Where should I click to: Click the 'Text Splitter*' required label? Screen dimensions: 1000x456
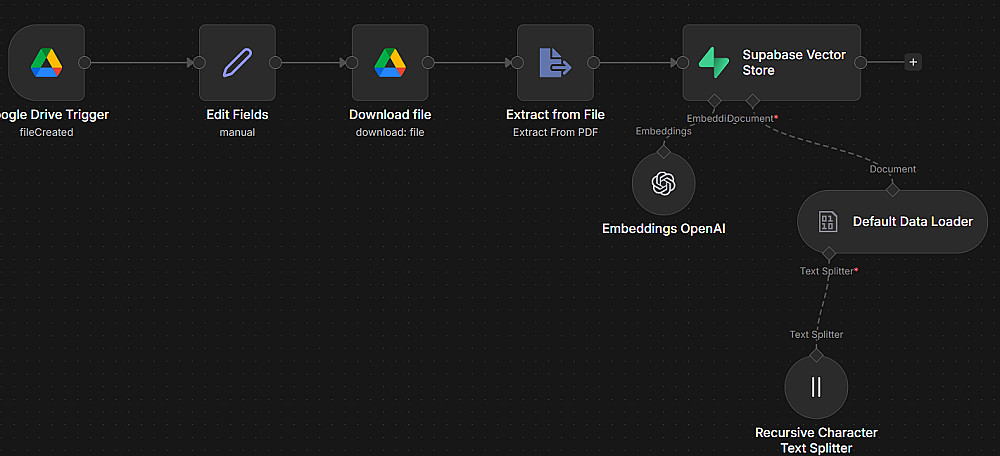point(829,271)
